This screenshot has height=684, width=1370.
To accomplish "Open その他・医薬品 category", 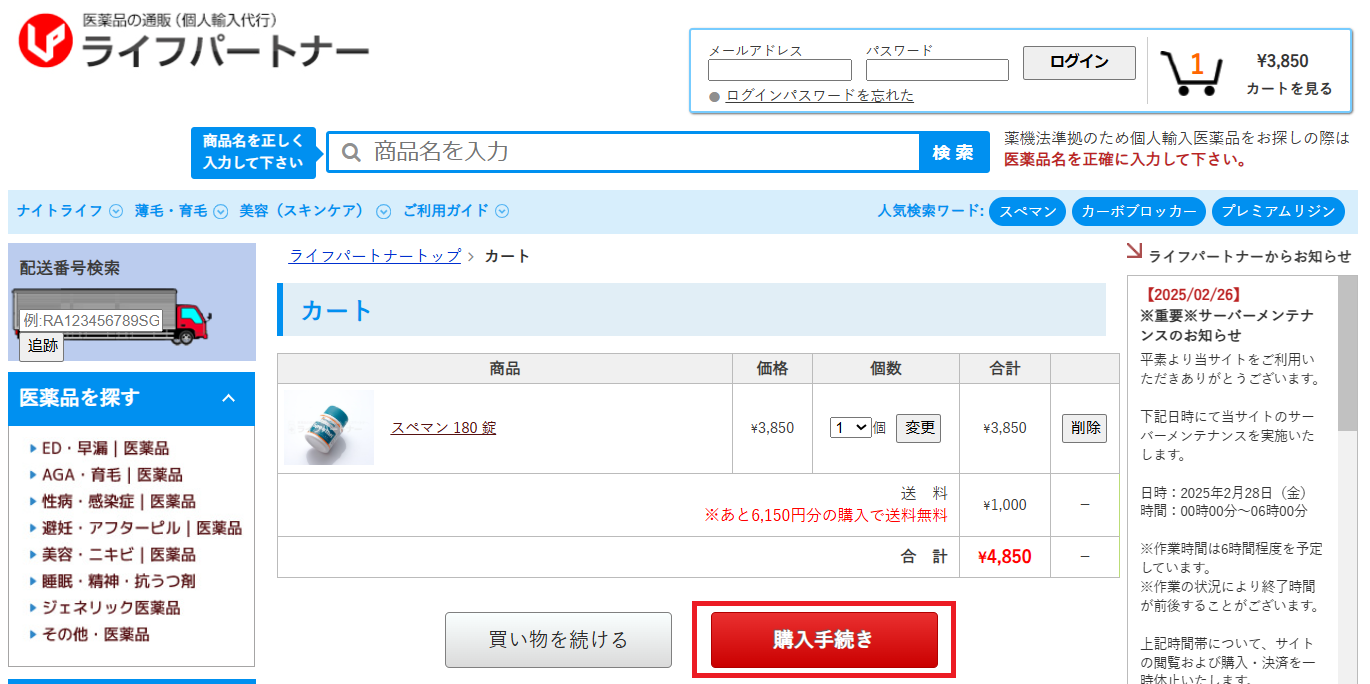I will click(95, 635).
